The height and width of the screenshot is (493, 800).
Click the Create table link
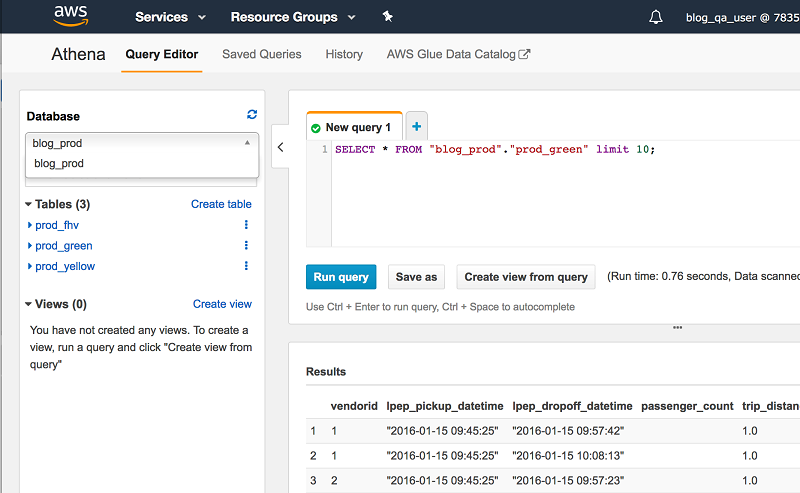click(x=221, y=204)
